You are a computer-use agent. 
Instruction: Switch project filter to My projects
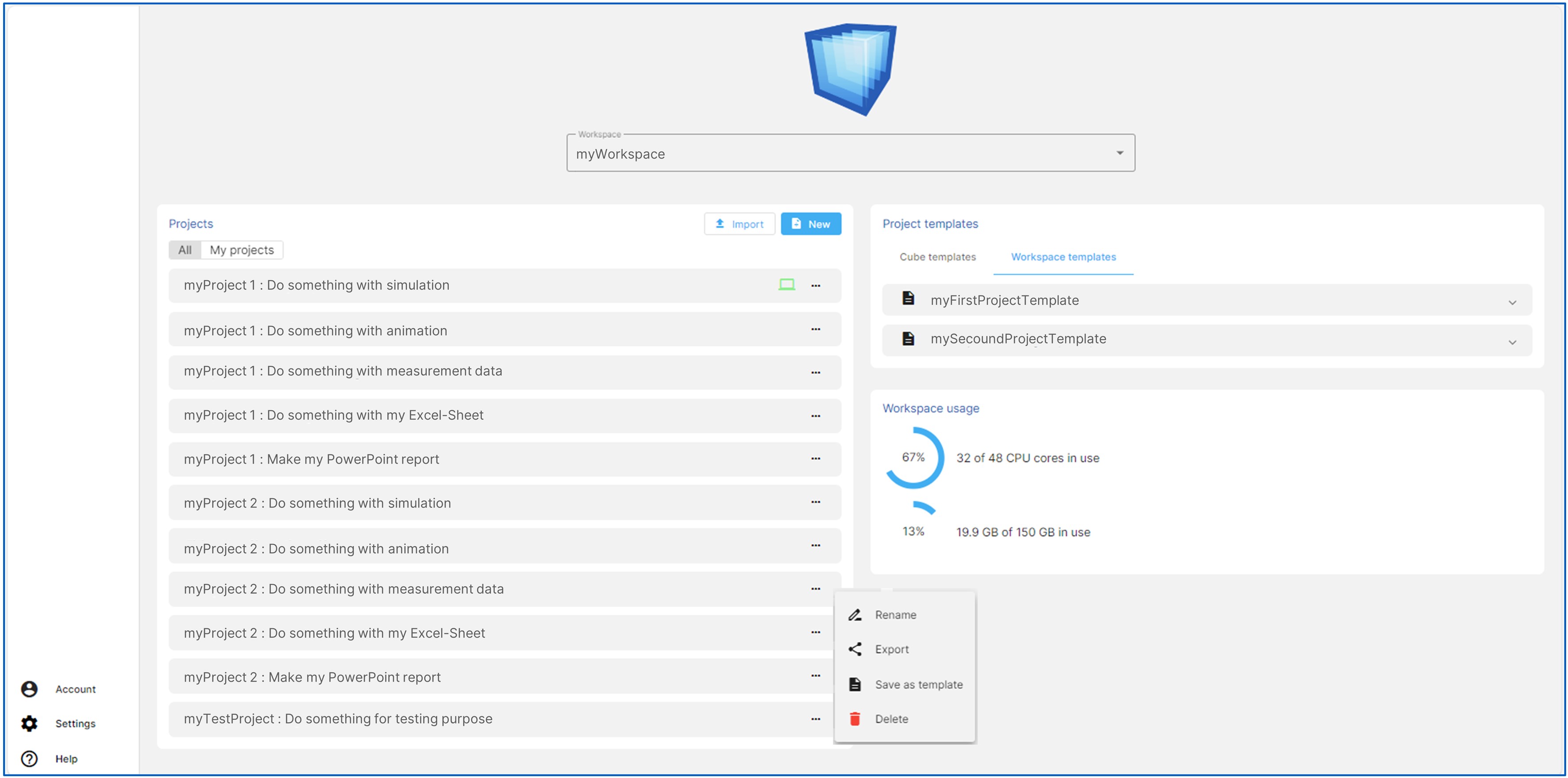[242, 250]
